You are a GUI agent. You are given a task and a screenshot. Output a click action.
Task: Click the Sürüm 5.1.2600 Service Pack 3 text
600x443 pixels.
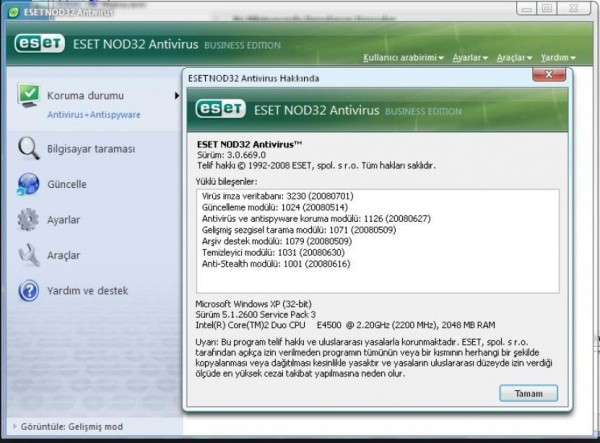(256, 314)
